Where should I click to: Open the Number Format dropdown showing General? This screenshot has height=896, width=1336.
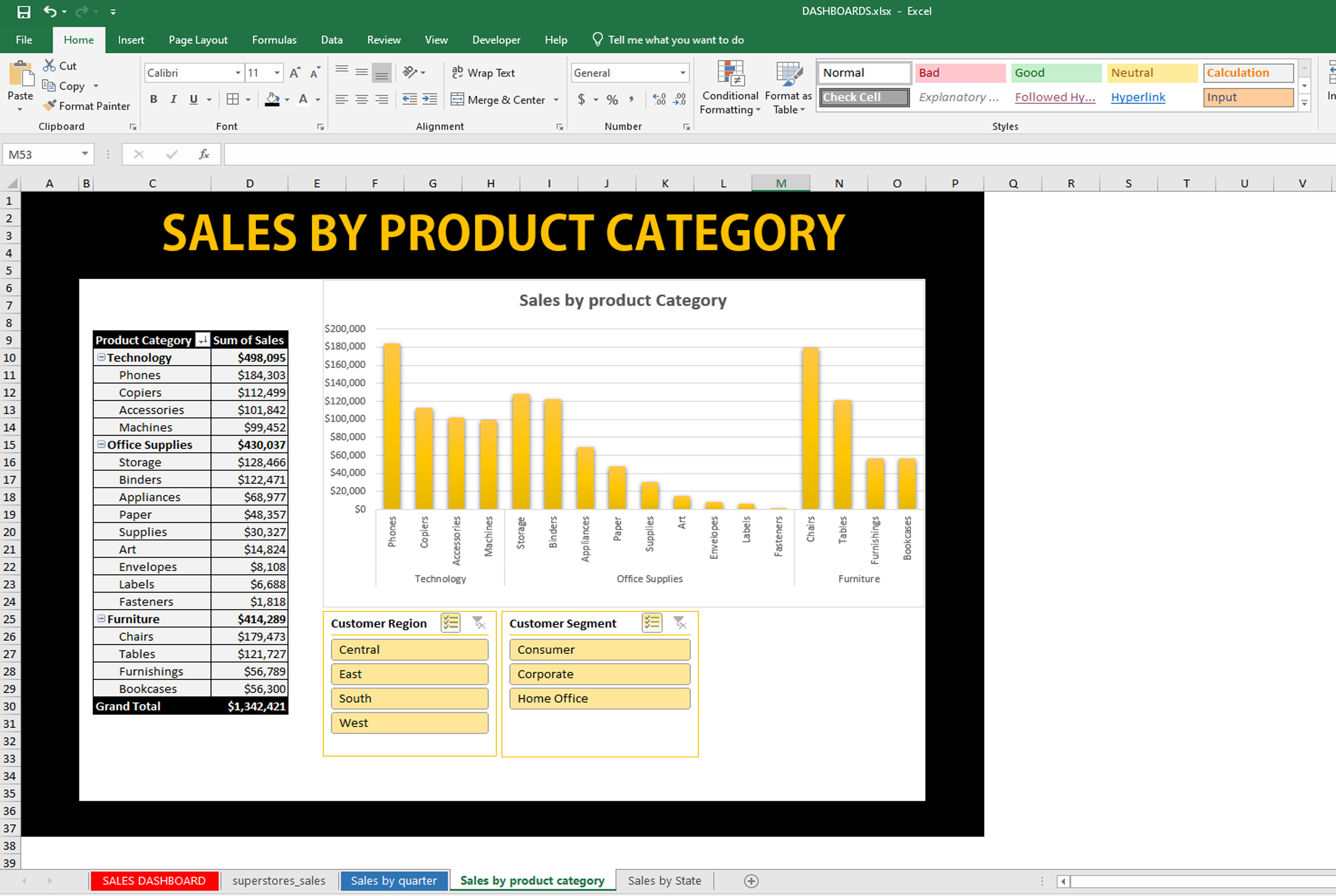682,73
